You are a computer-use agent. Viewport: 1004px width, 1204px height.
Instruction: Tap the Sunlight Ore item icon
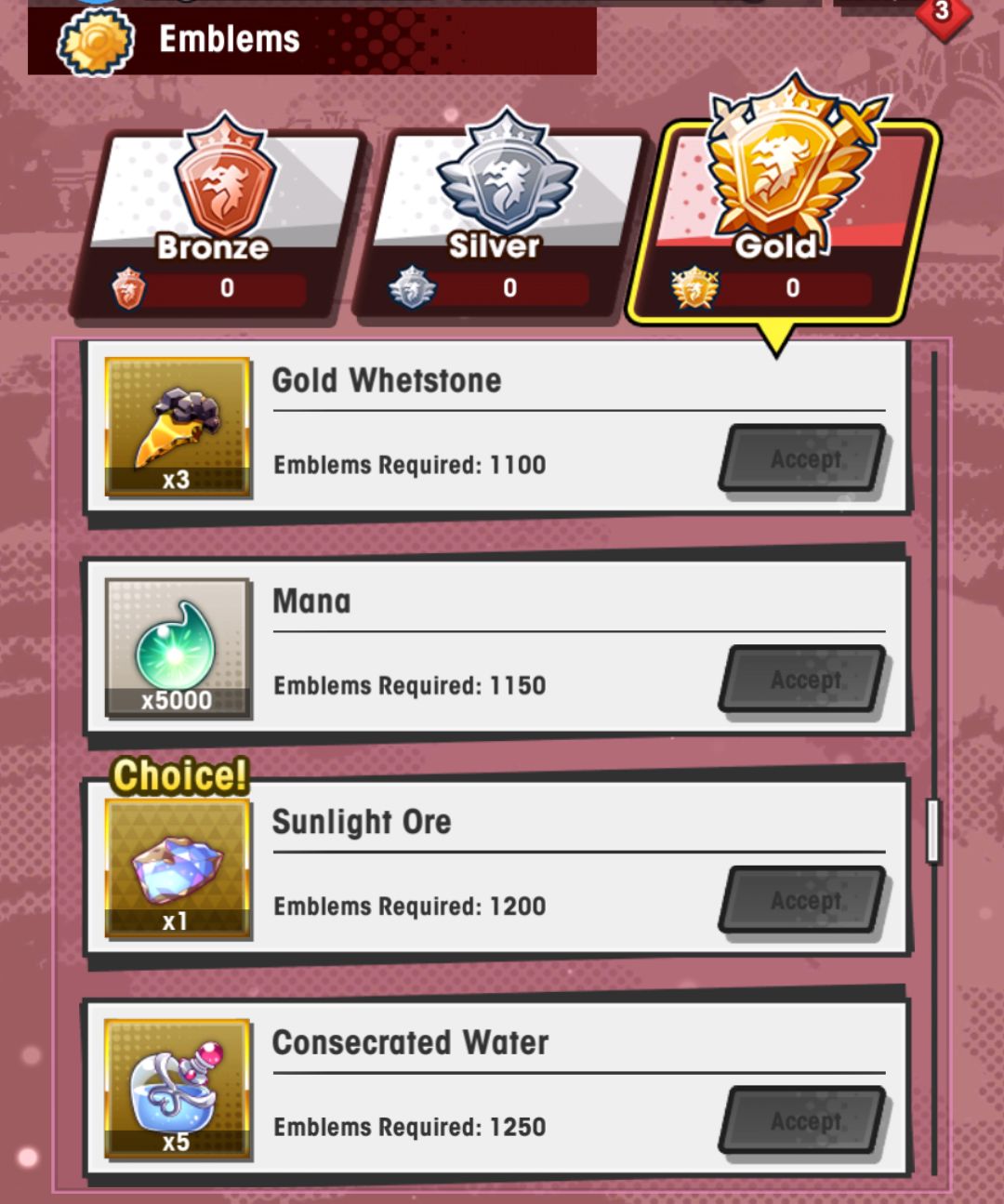pos(178,868)
